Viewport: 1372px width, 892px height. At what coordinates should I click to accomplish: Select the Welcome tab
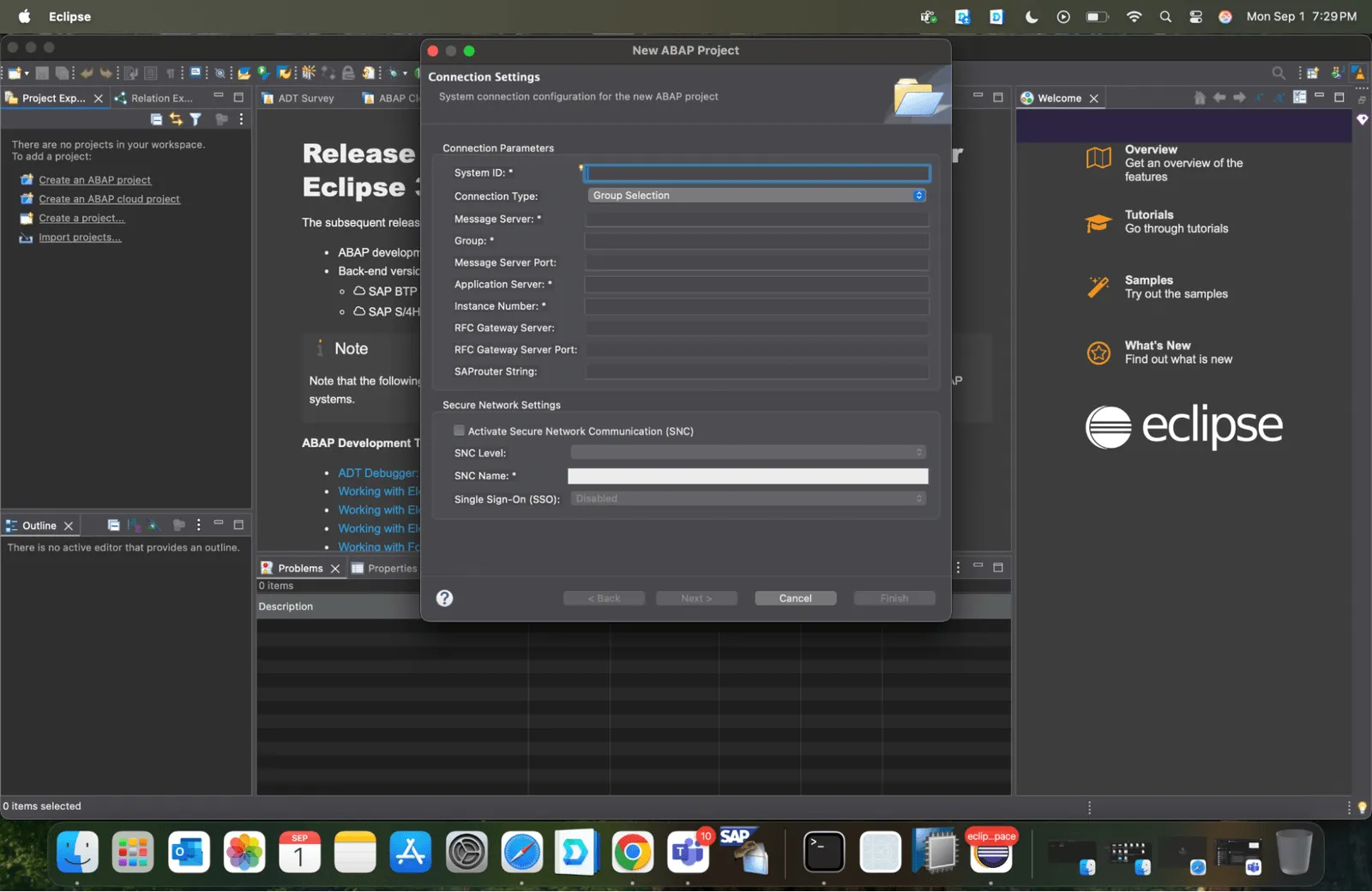[1060, 98]
